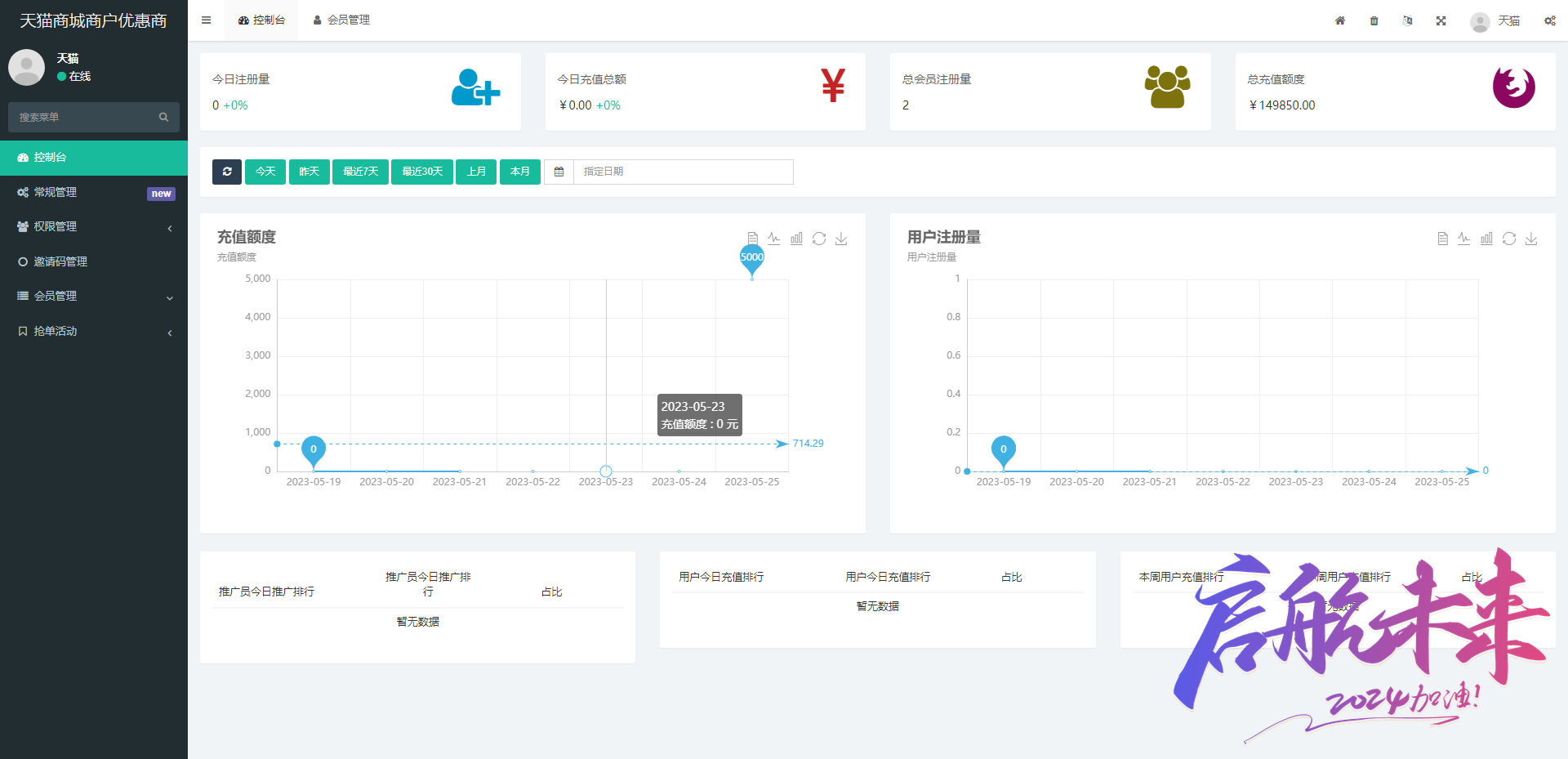Click the 5000 marker on 充值额度 chart
1568x759 pixels.
tap(751, 259)
